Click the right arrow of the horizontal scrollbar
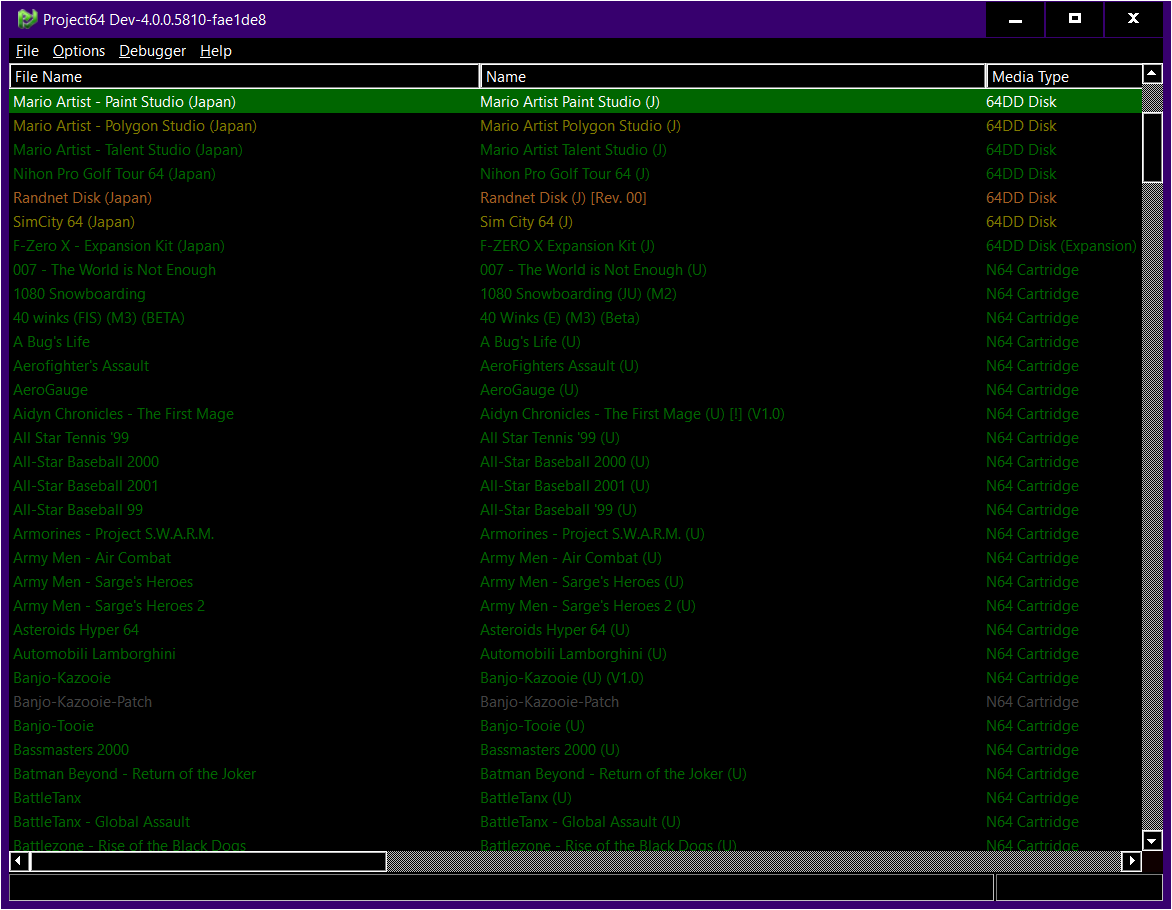This screenshot has height=910, width=1172. (1131, 861)
